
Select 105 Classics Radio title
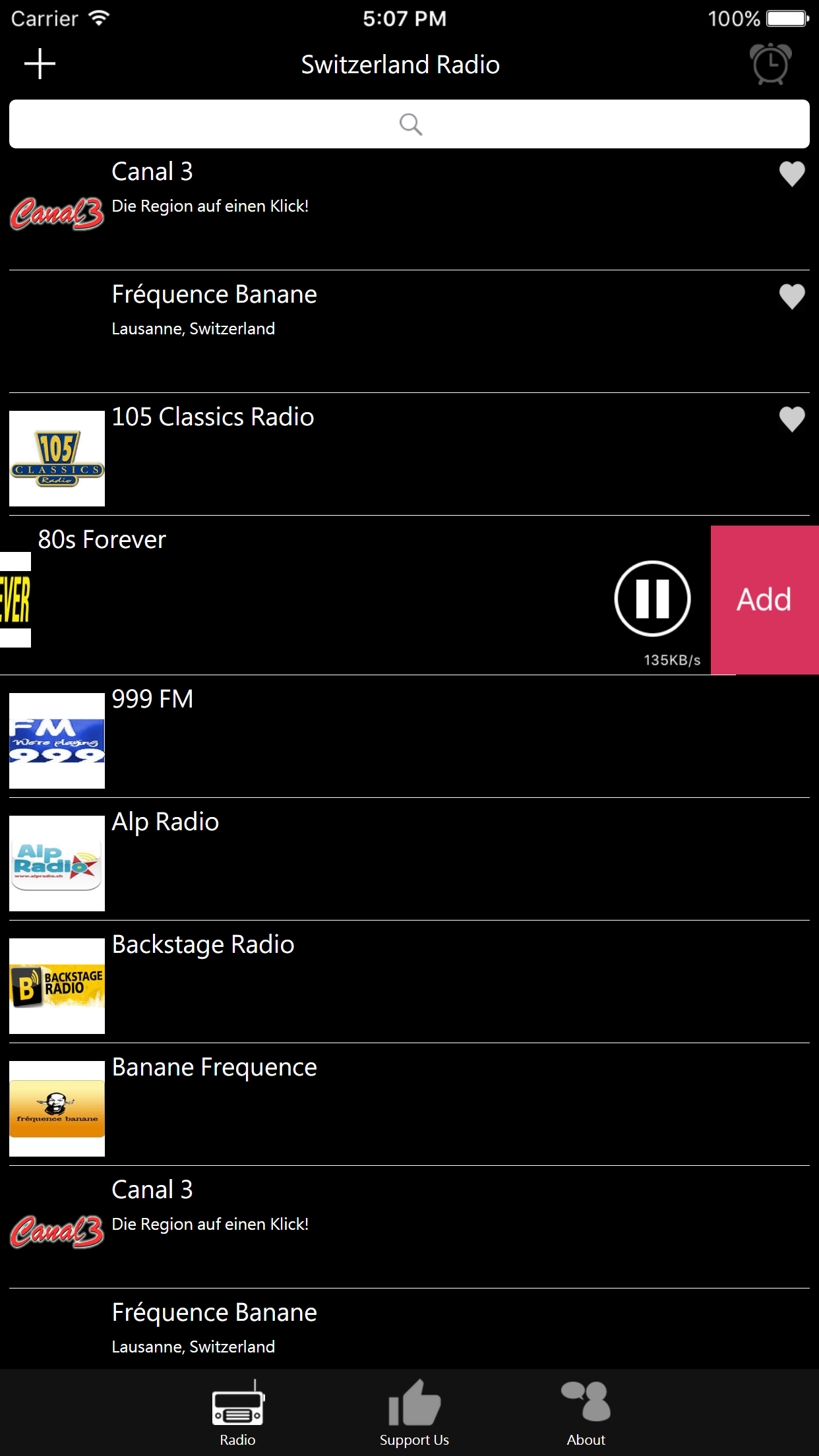coord(213,417)
